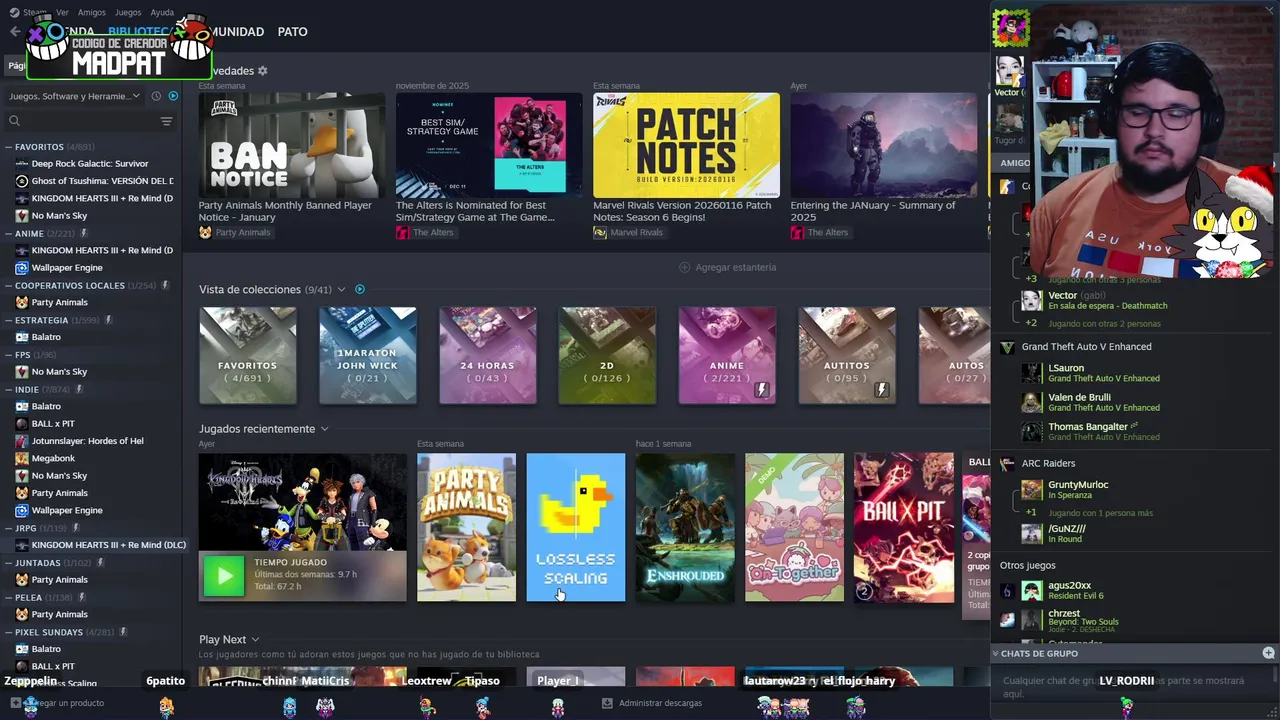Image resolution: width=1280 pixels, height=720 pixels.
Task: Collapse the COOPERATIVOS LOCALES category
Action: [x=9, y=286]
